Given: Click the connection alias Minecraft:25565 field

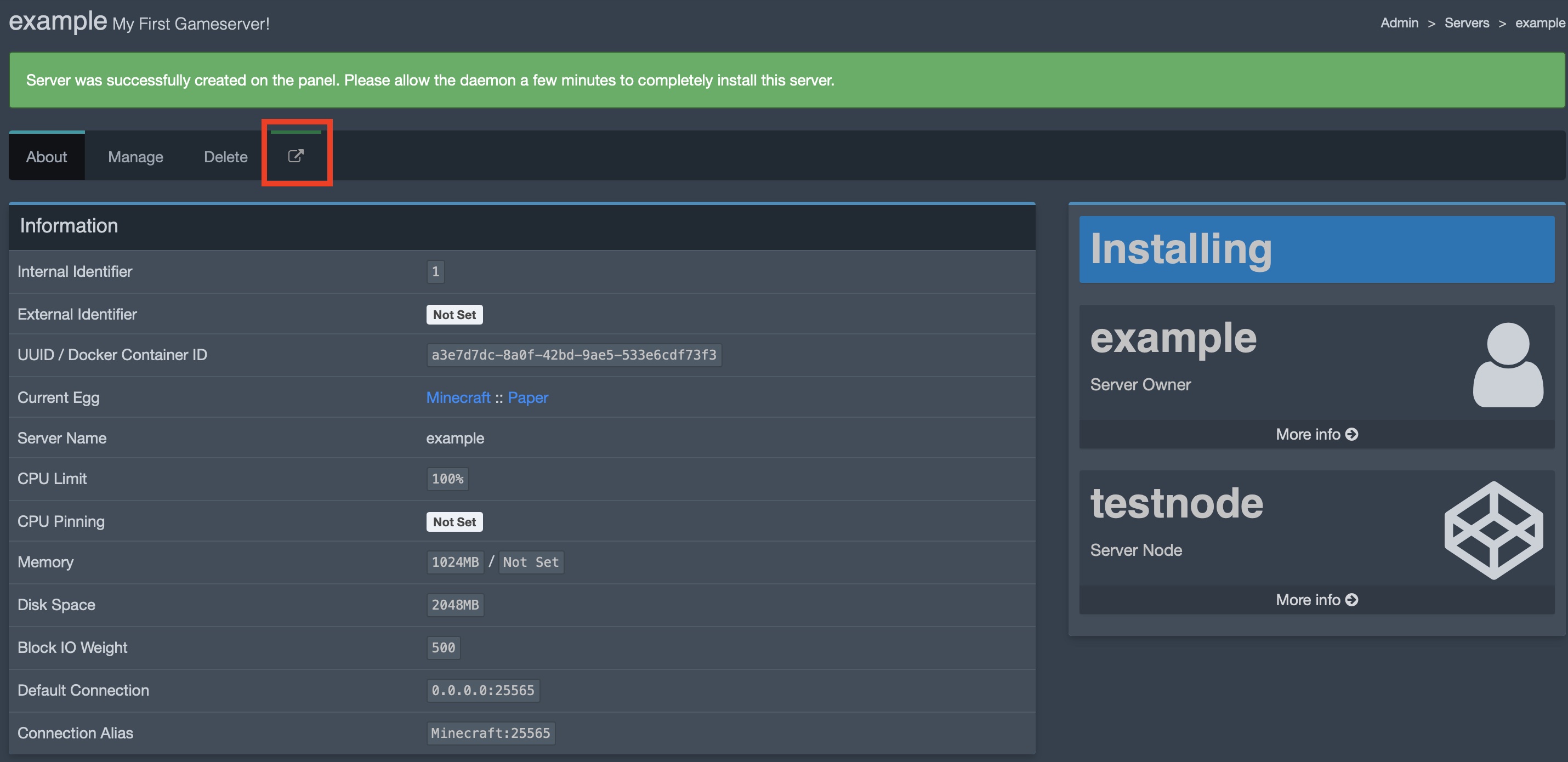Looking at the screenshot, I should (x=490, y=731).
